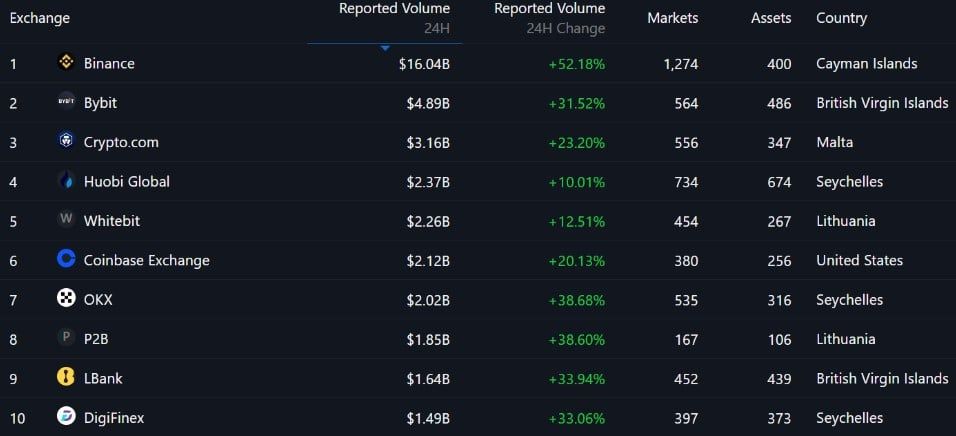Click the United States country cell

[x=860, y=260]
